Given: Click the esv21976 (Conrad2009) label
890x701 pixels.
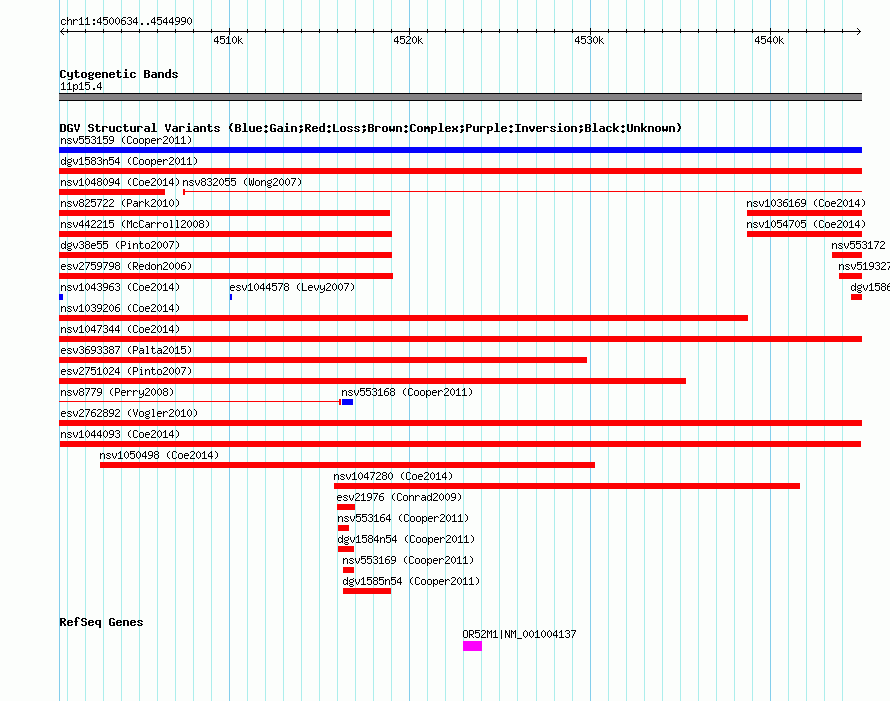Looking at the screenshot, I should click(399, 497).
